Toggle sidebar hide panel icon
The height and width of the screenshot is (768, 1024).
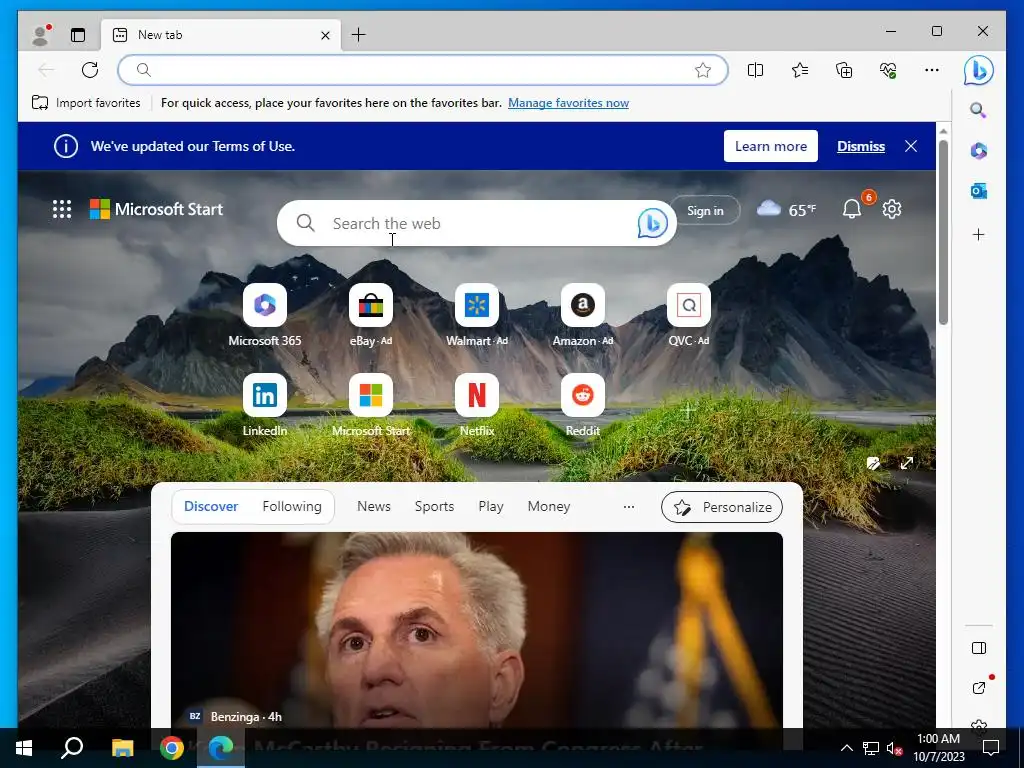pos(978,648)
